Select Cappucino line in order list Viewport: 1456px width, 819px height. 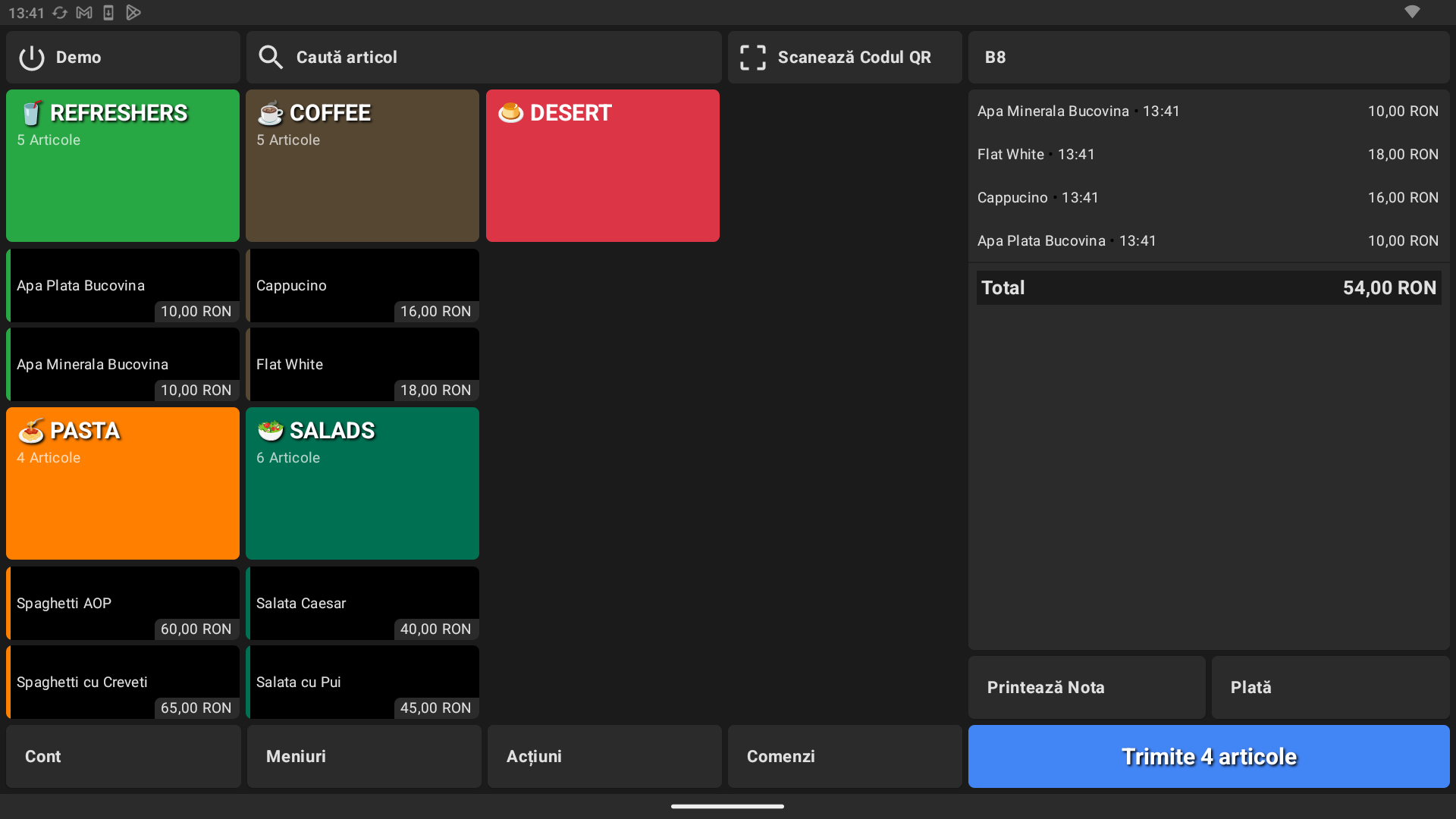point(1207,198)
